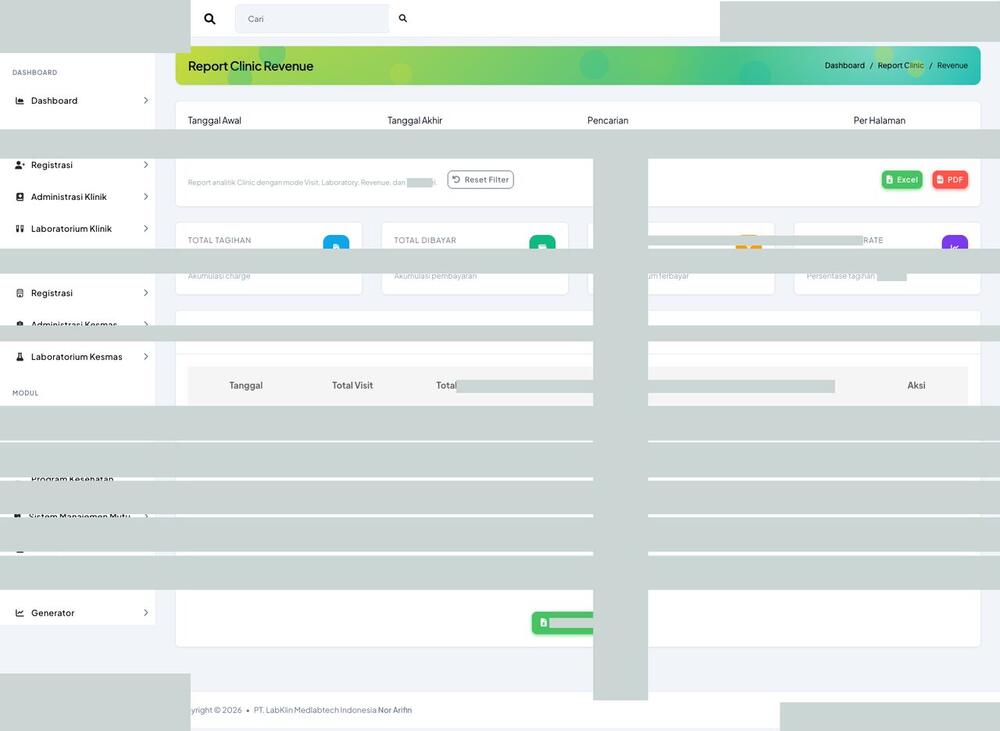Expand the Laboratorium Klinik chevron

pyautogui.click(x=146, y=229)
